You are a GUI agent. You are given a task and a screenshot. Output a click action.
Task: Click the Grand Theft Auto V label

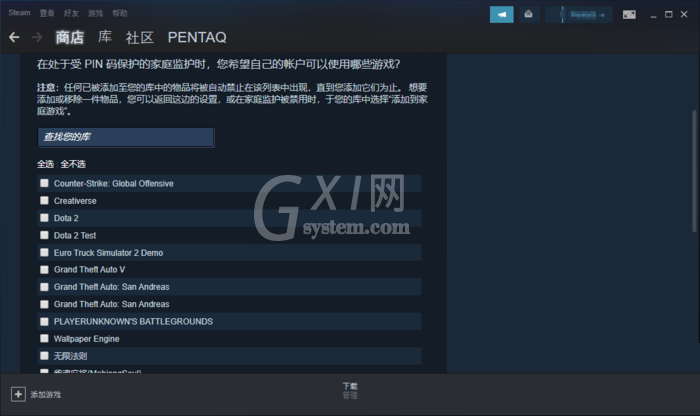click(89, 270)
